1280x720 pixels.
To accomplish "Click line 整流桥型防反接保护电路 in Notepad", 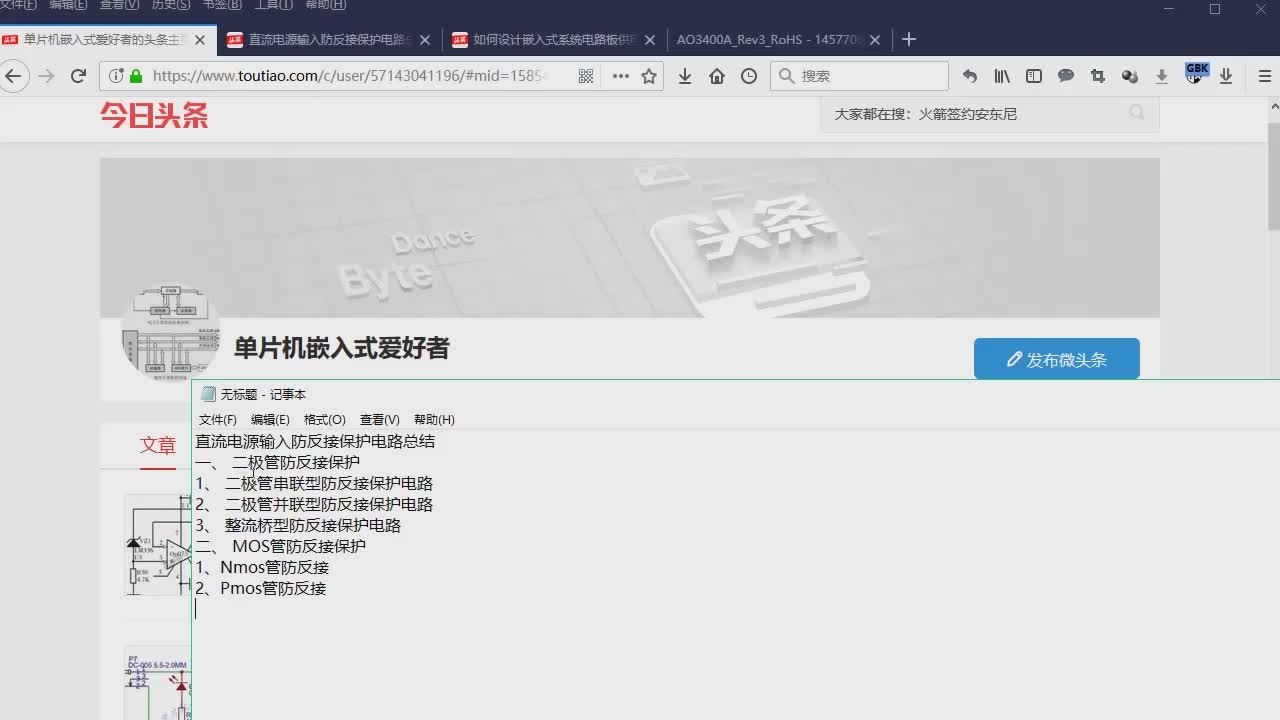I will click(298, 525).
